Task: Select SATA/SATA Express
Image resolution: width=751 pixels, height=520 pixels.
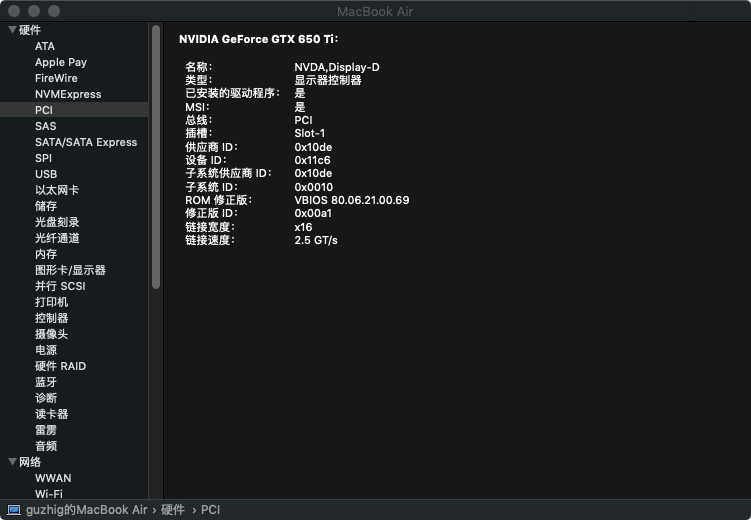Action: [86, 142]
